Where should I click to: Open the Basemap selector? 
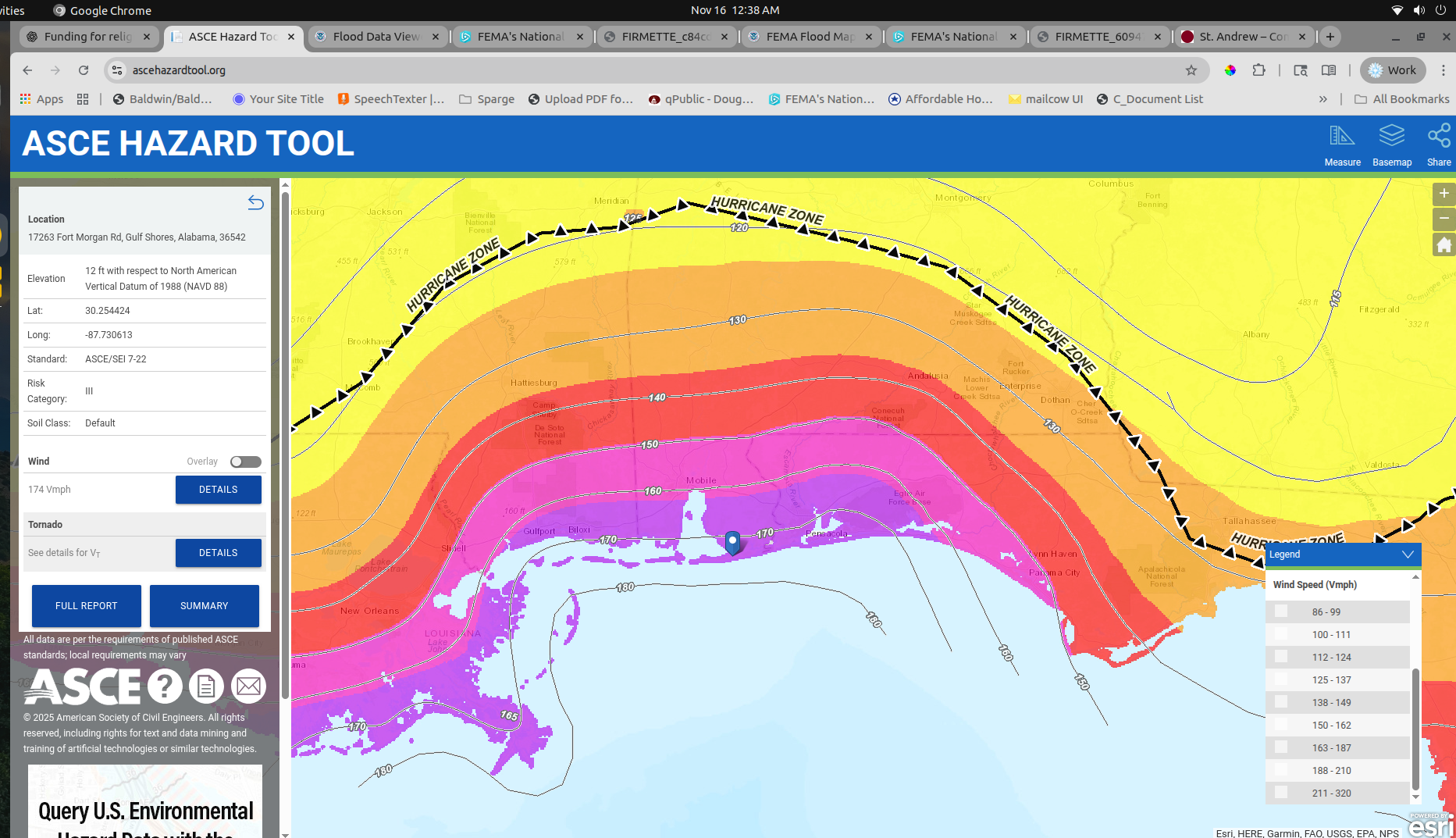[x=1391, y=144]
